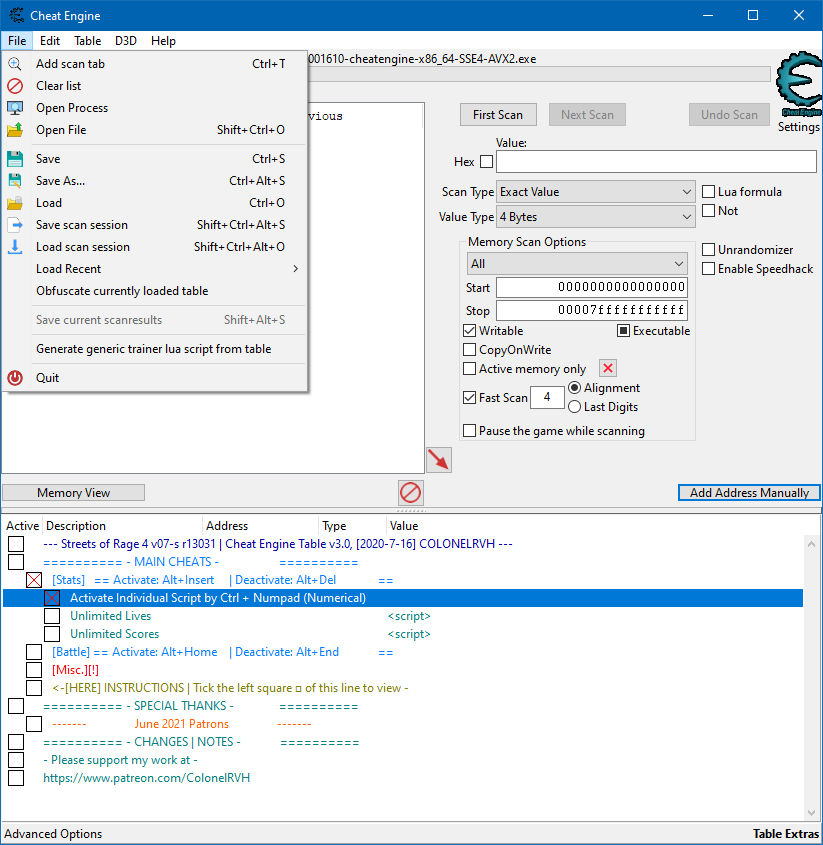Activate the Unlimited Scores script checkbox
Viewport: 823px width, 845px height.
tap(52, 634)
